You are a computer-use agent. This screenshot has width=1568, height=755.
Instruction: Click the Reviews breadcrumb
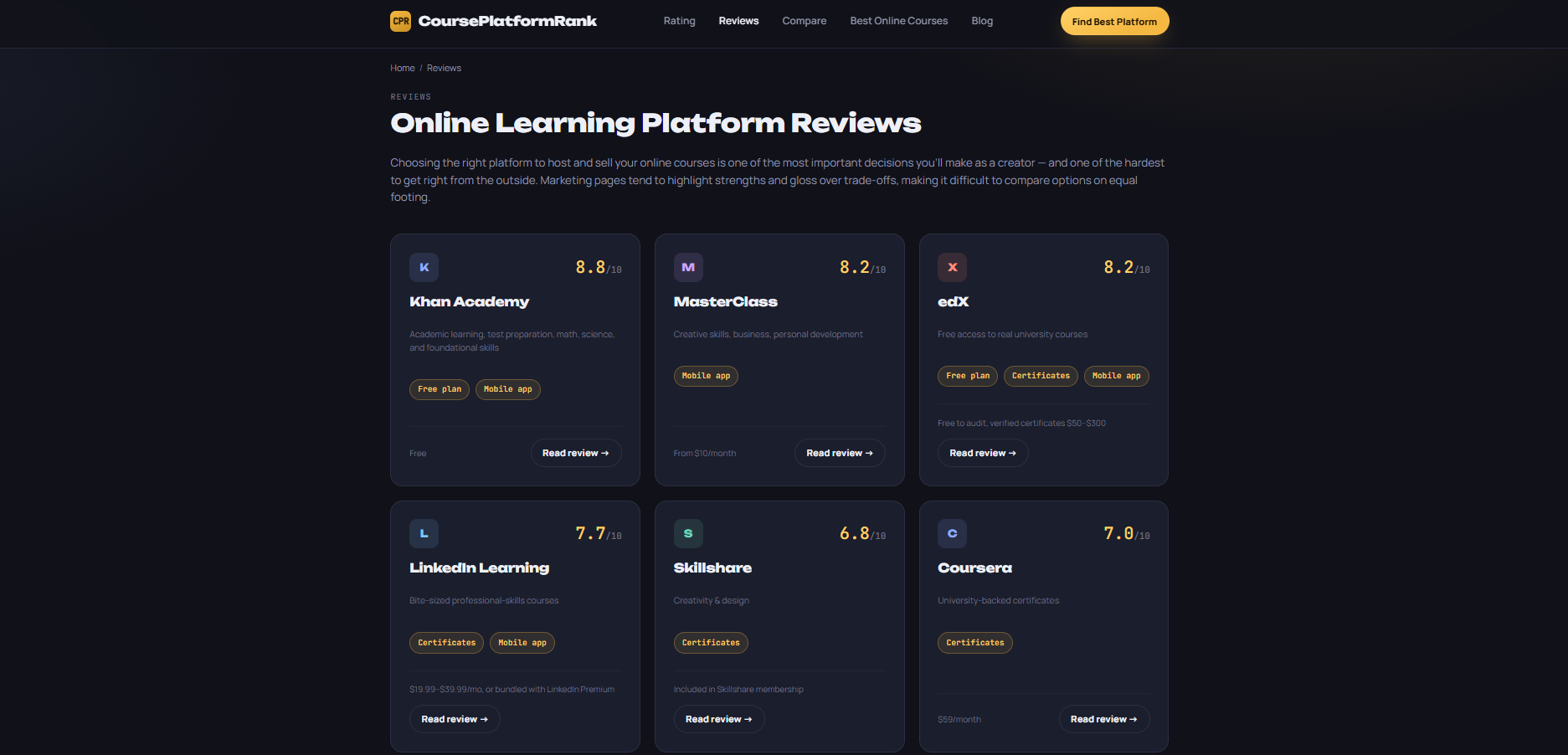[x=444, y=68]
